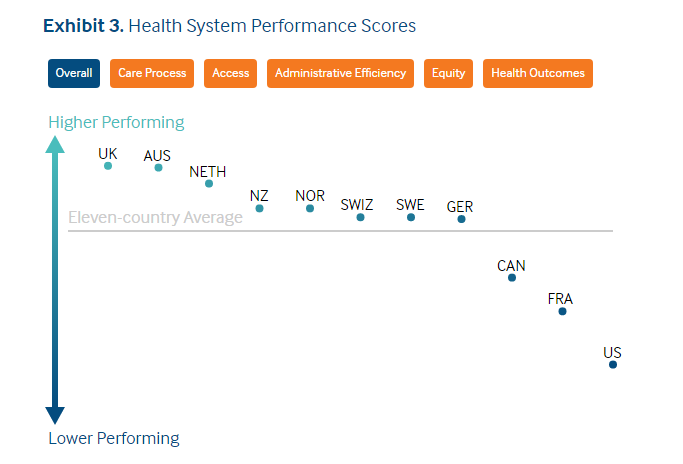
Task: Click the Higher Performing axis label
Action: click(x=116, y=122)
